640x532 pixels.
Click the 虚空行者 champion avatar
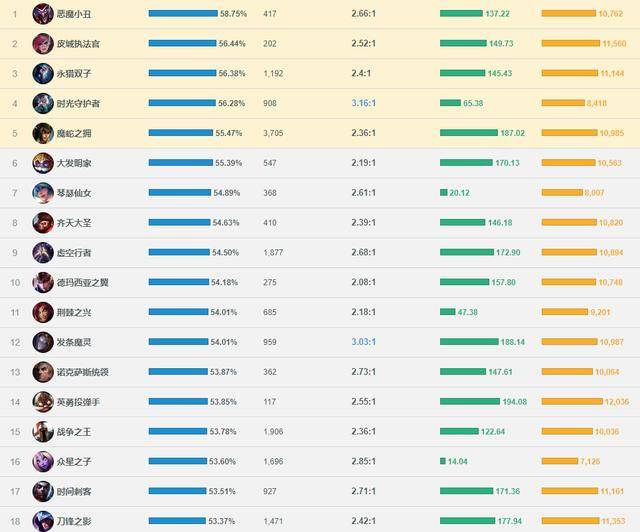click(x=43, y=252)
